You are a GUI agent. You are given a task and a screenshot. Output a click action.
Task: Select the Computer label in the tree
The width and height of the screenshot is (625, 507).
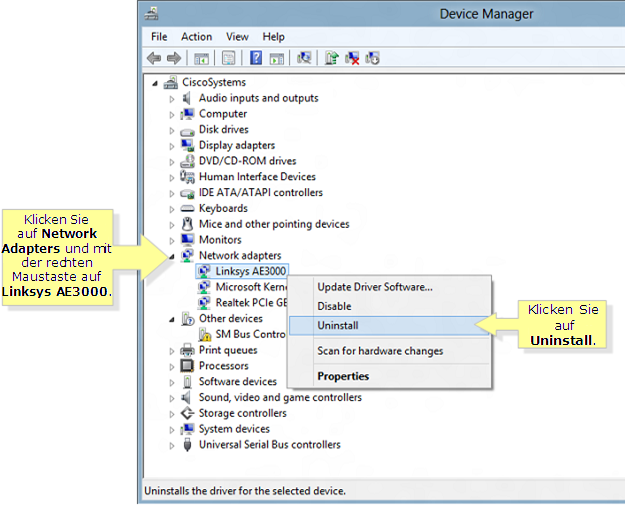click(223, 114)
